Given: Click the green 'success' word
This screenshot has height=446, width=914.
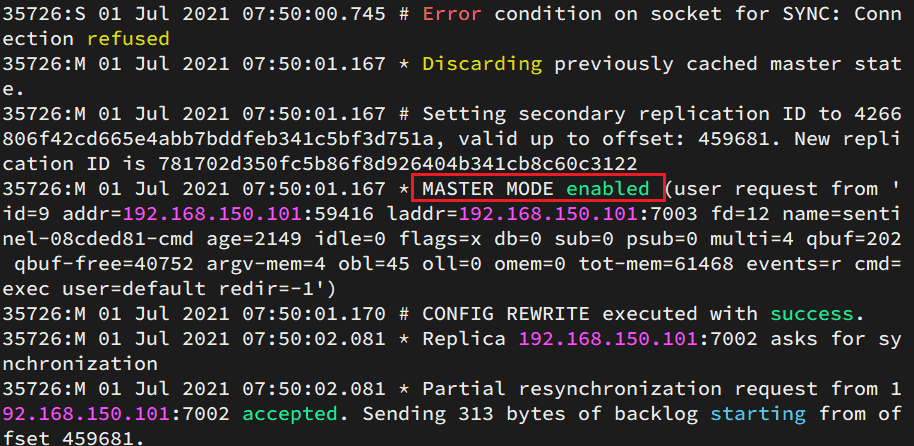Looking at the screenshot, I should (x=811, y=314).
